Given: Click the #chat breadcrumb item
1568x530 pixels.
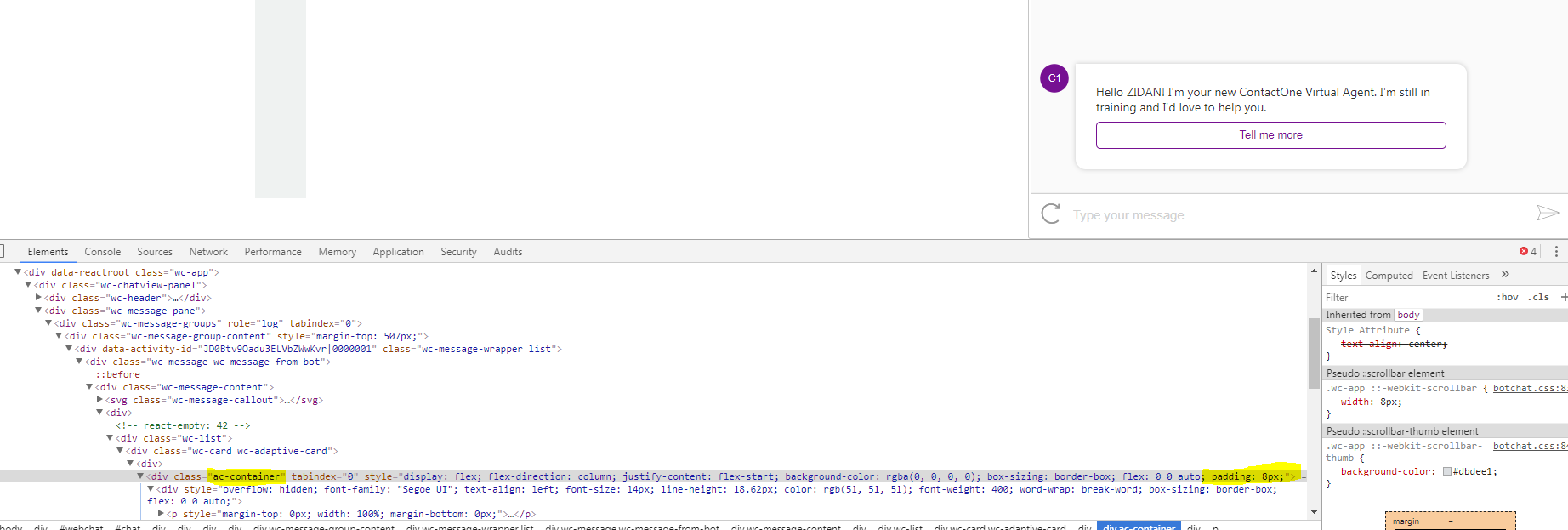Looking at the screenshot, I should point(128,527).
